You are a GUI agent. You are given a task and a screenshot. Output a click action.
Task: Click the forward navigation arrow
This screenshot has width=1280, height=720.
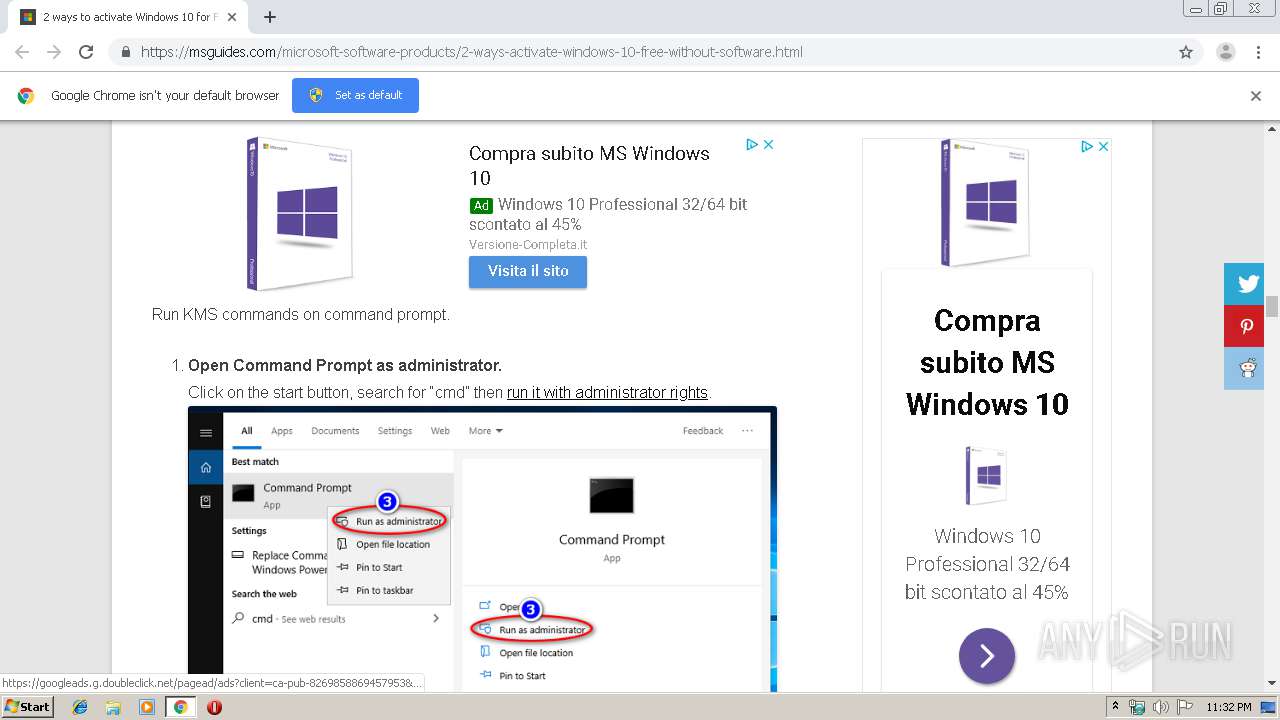(54, 52)
